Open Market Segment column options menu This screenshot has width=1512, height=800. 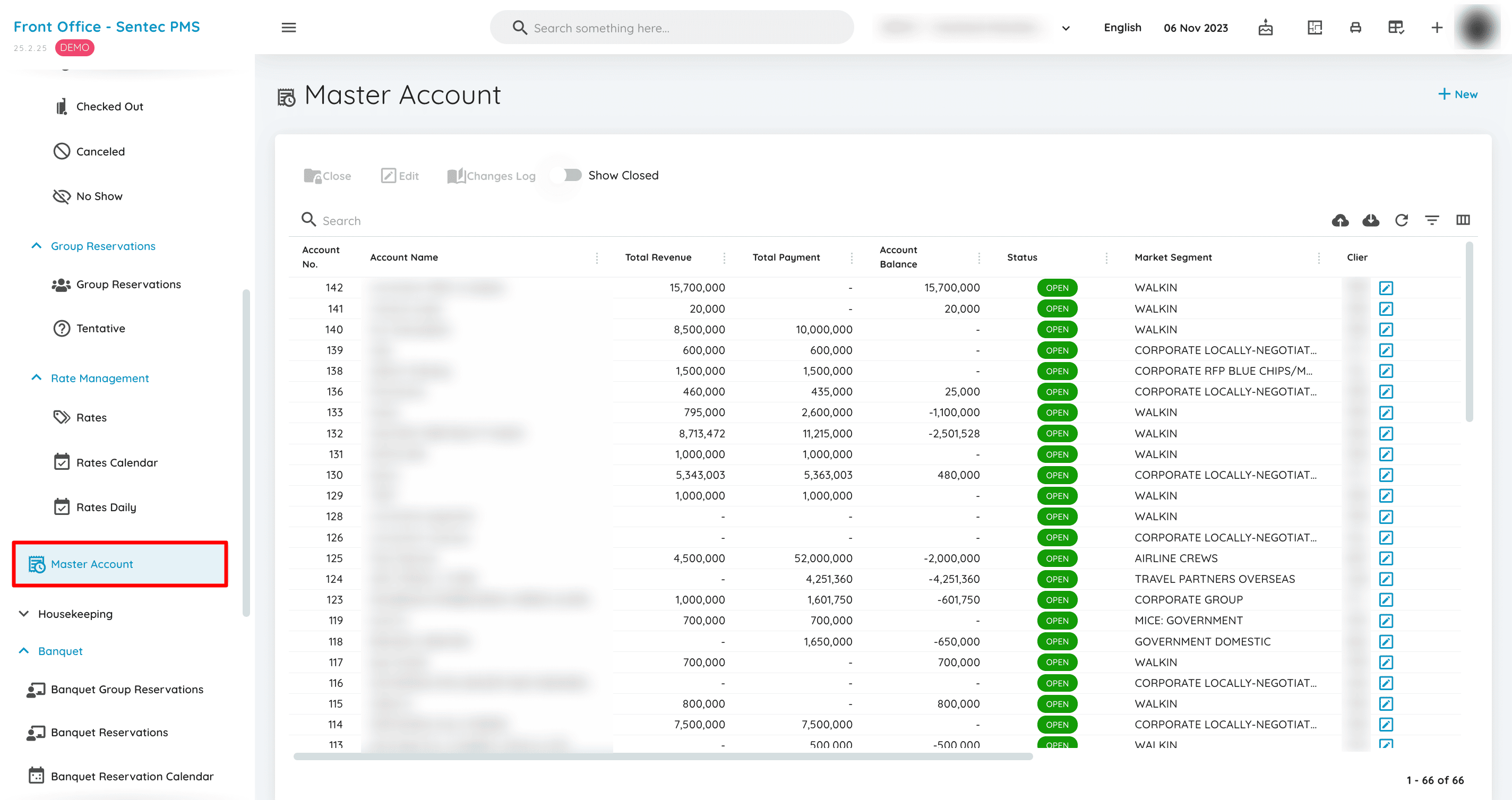[1319, 257]
